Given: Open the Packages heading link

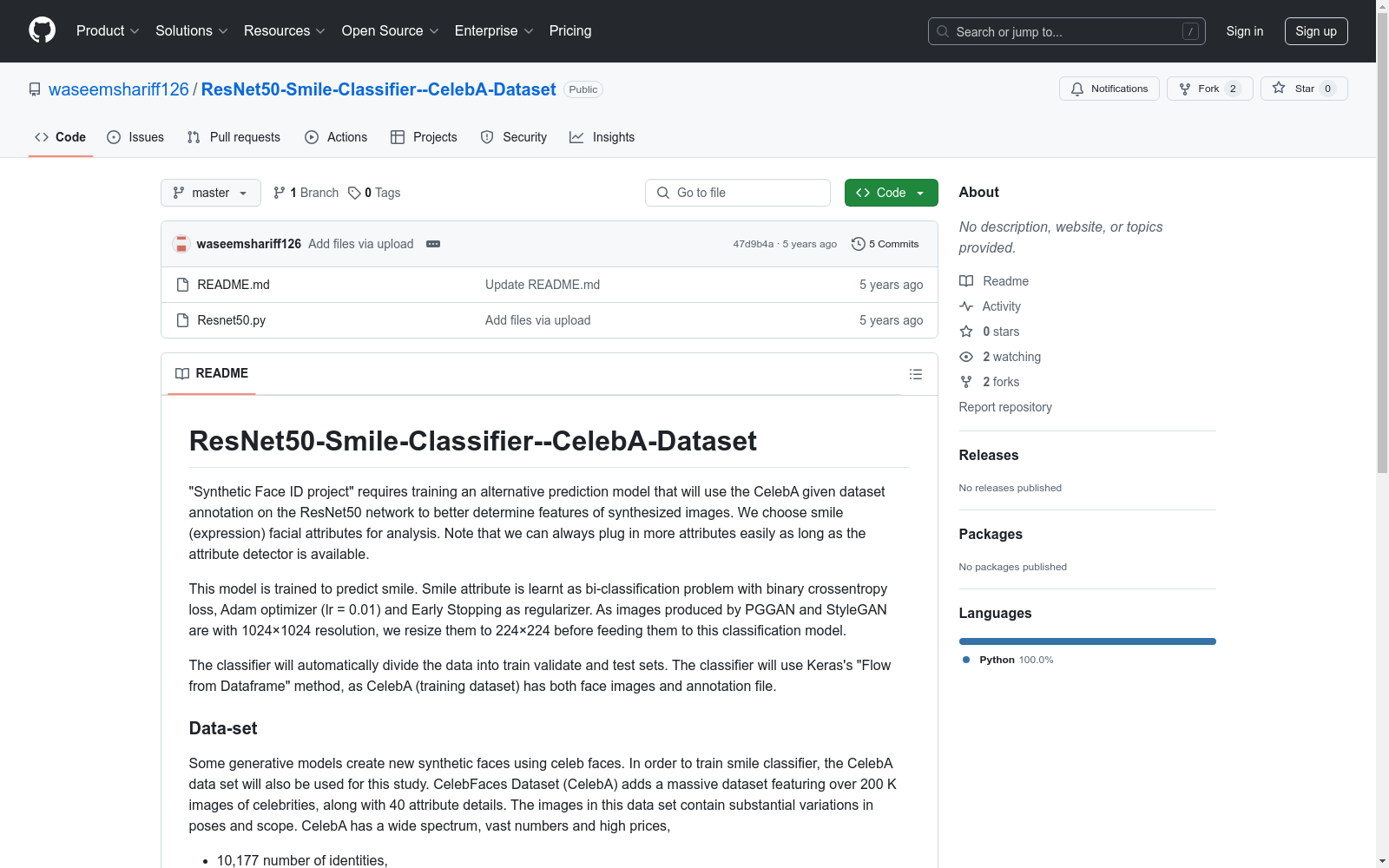Looking at the screenshot, I should tap(991, 534).
